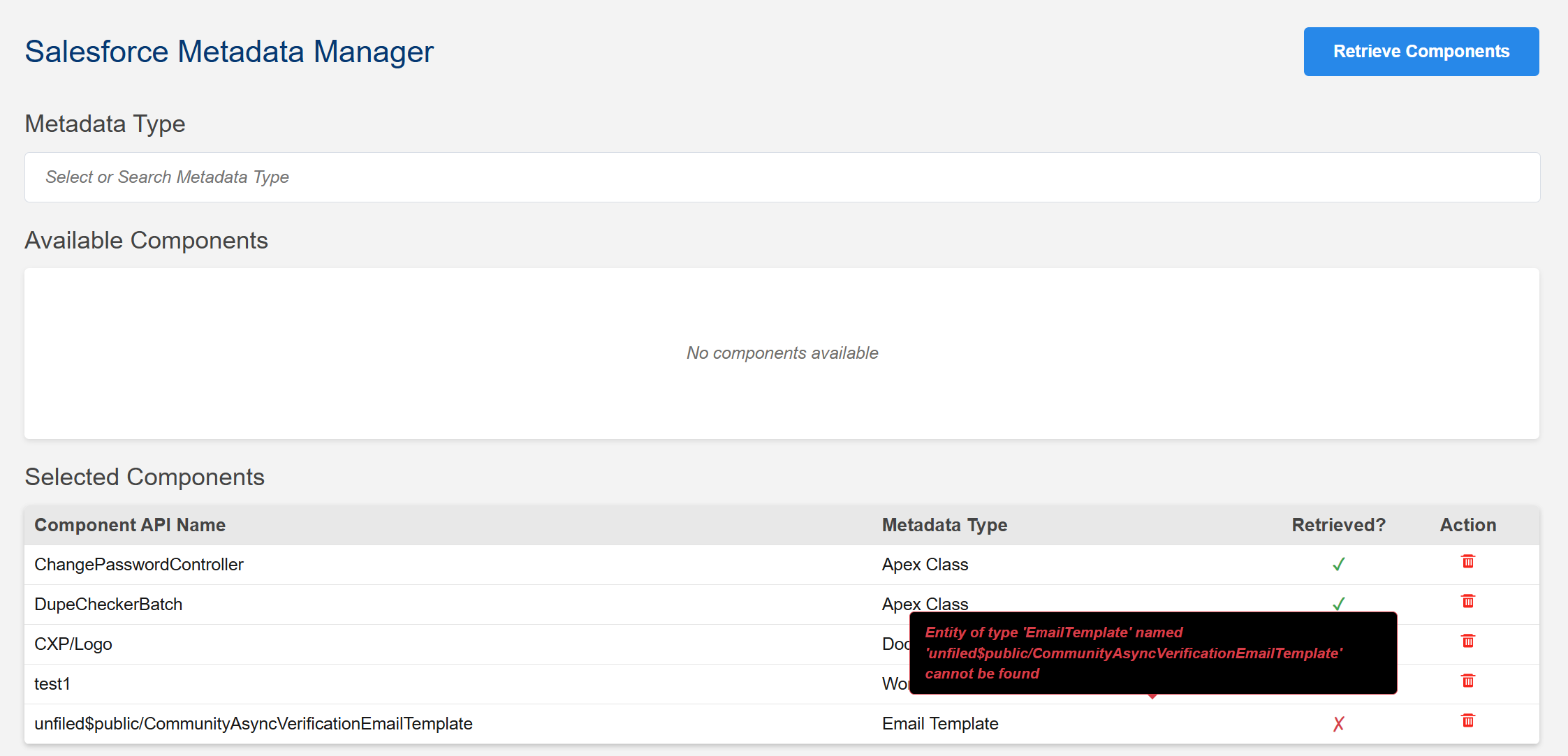This screenshot has width=1568, height=756.
Task: Click the Component API Name column header
Action: pyautogui.click(x=130, y=525)
